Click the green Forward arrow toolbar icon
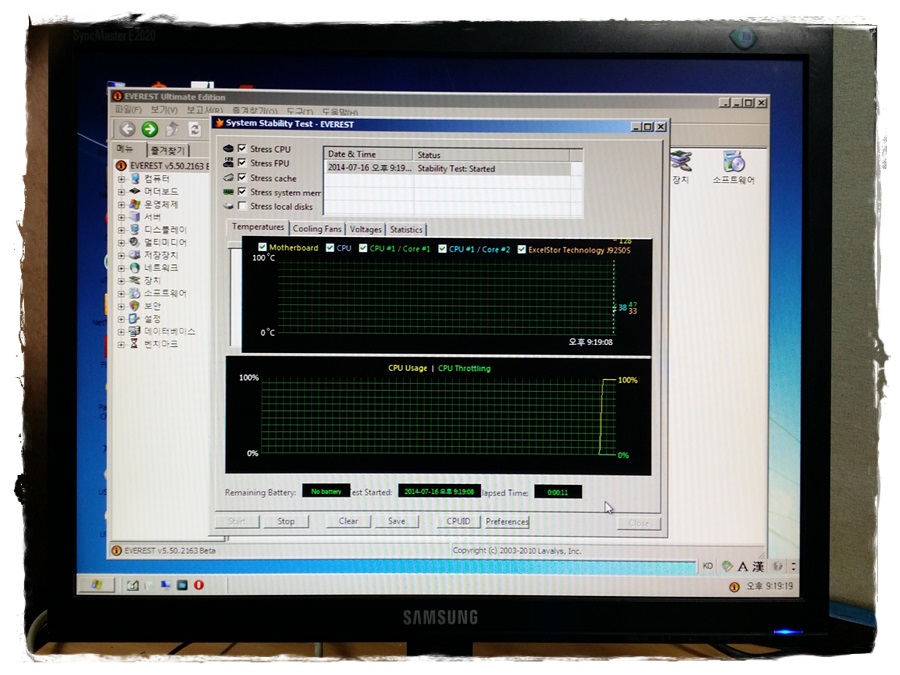 tap(150, 129)
